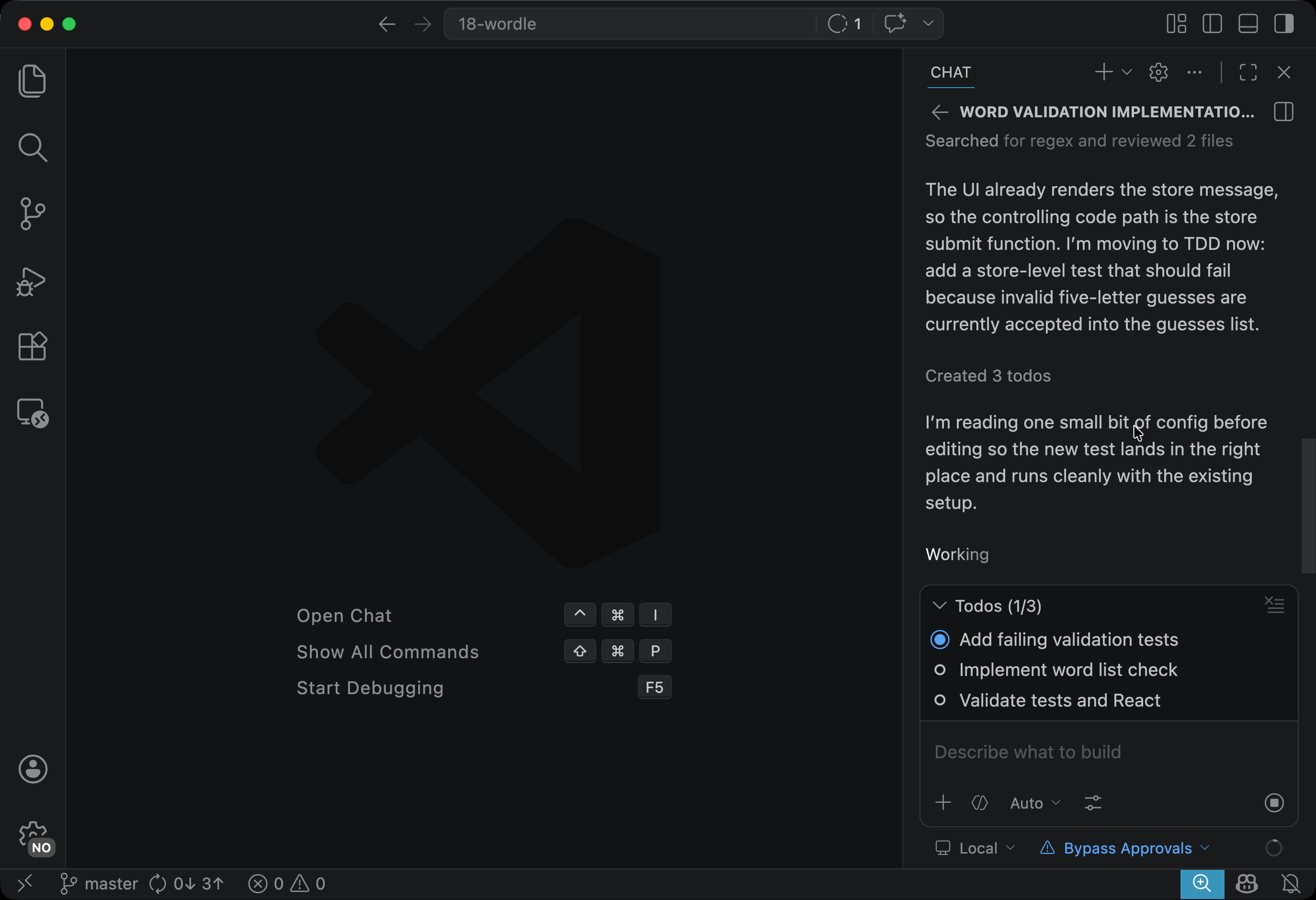Open the Source Control view

[x=32, y=214]
